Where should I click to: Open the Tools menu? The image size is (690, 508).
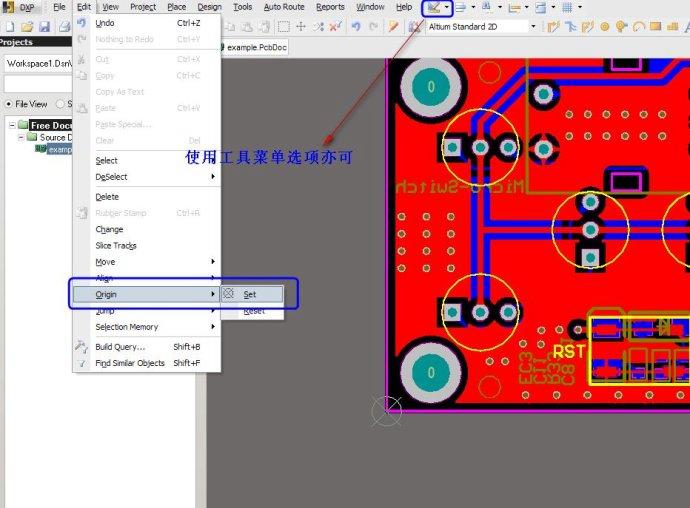242,7
